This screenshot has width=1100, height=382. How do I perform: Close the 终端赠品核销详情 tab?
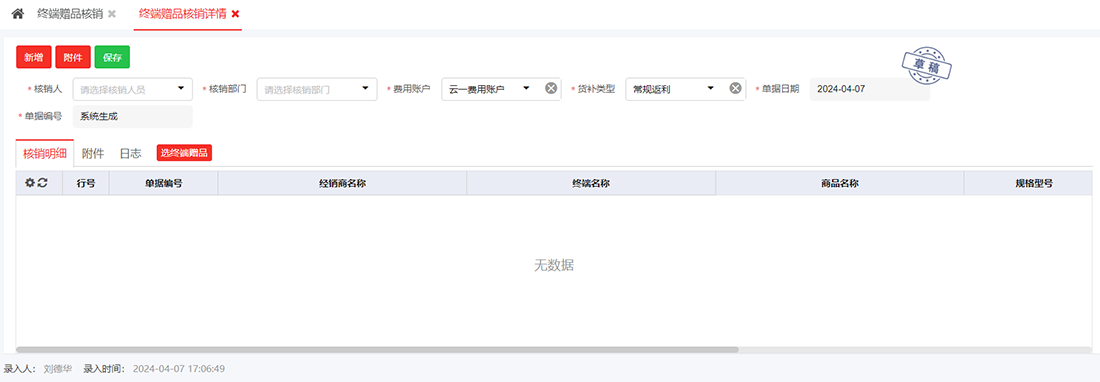point(235,14)
